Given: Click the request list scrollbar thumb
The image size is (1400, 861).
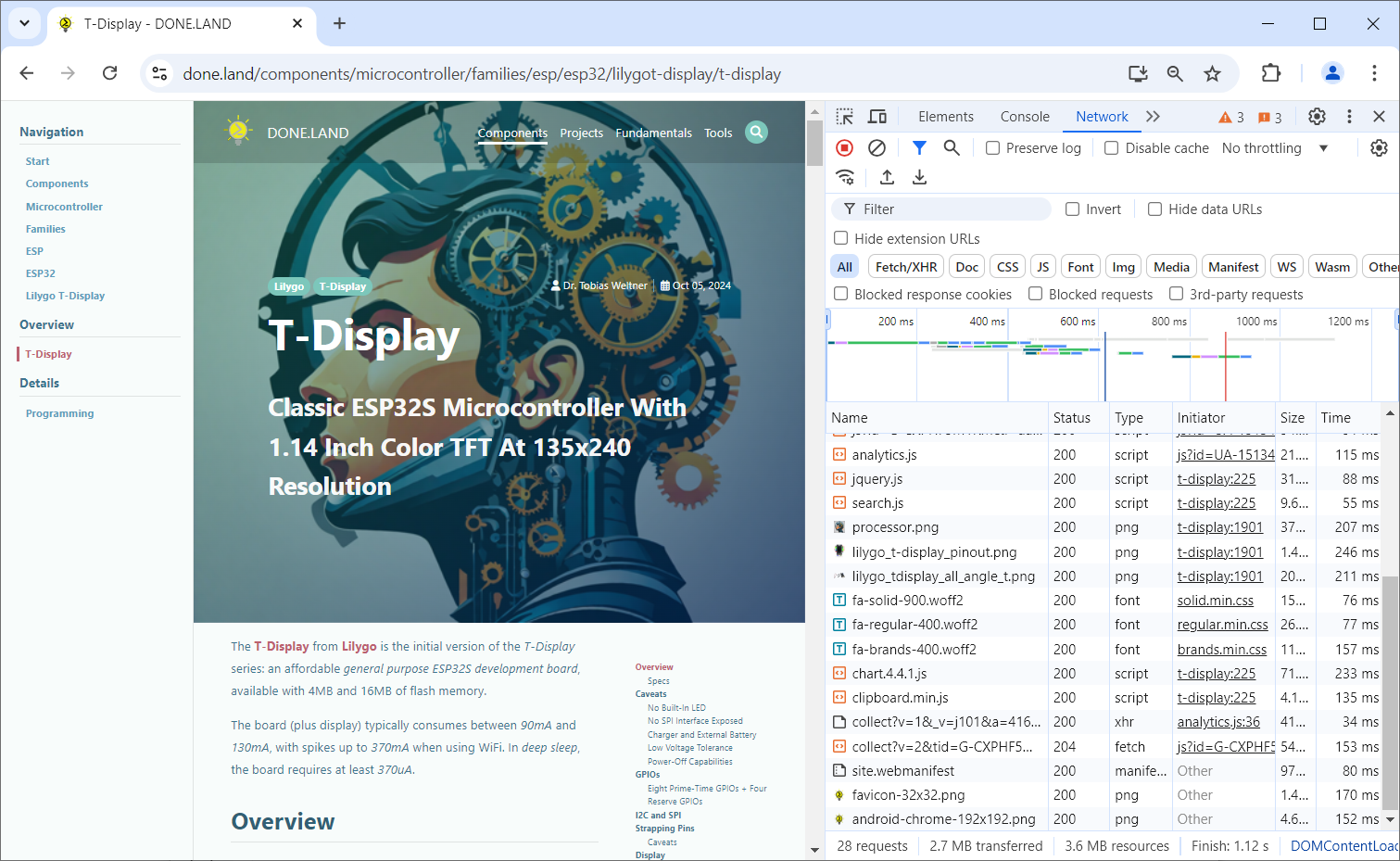Looking at the screenshot, I should pos(1390,692).
